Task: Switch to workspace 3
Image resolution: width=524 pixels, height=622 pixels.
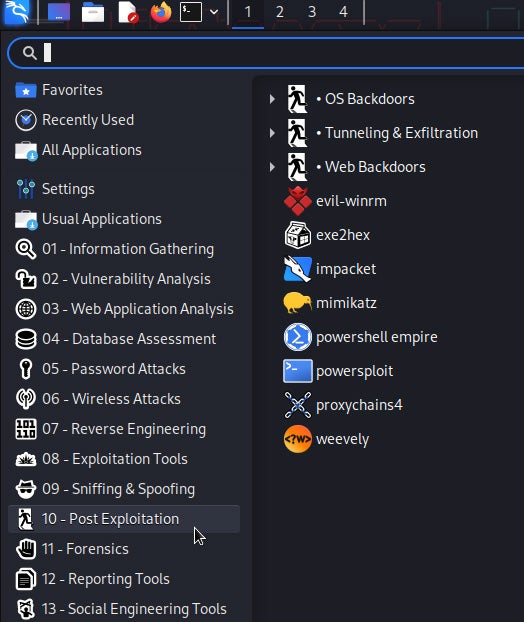Action: tap(312, 12)
